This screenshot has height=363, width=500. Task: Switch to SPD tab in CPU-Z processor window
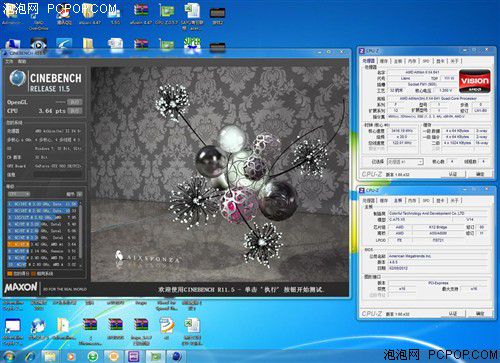pos(426,61)
